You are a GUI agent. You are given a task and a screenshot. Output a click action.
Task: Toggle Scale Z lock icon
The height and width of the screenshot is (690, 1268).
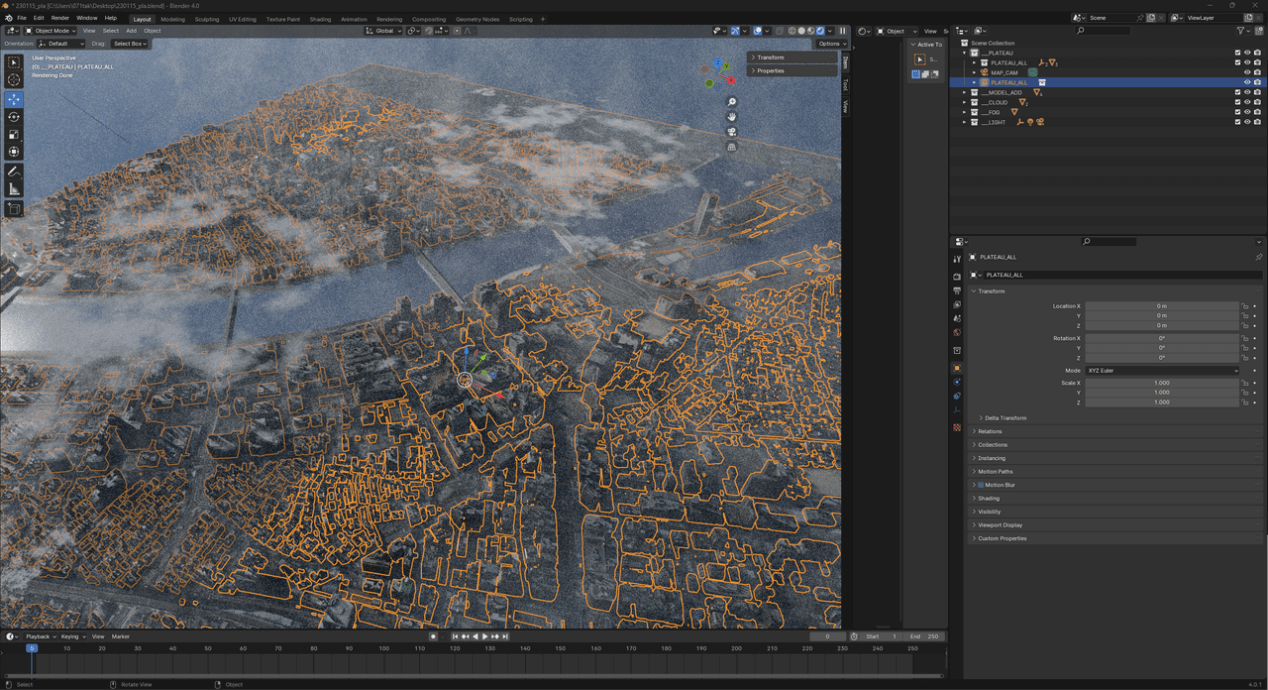pos(1246,402)
